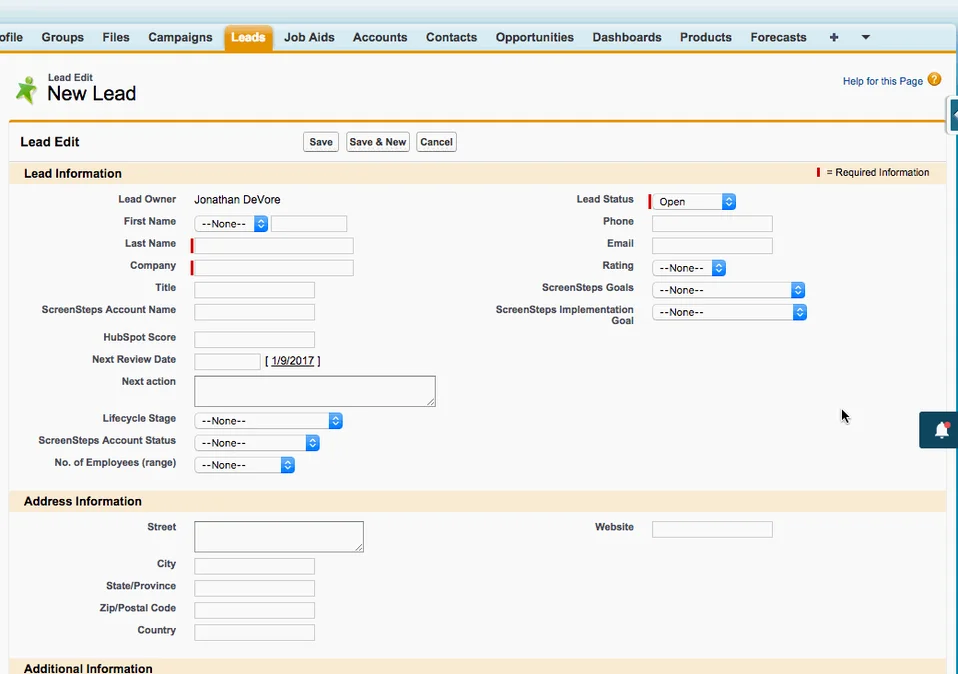Open the Lead Status dropdown
The image size is (958, 674).
tap(693, 202)
